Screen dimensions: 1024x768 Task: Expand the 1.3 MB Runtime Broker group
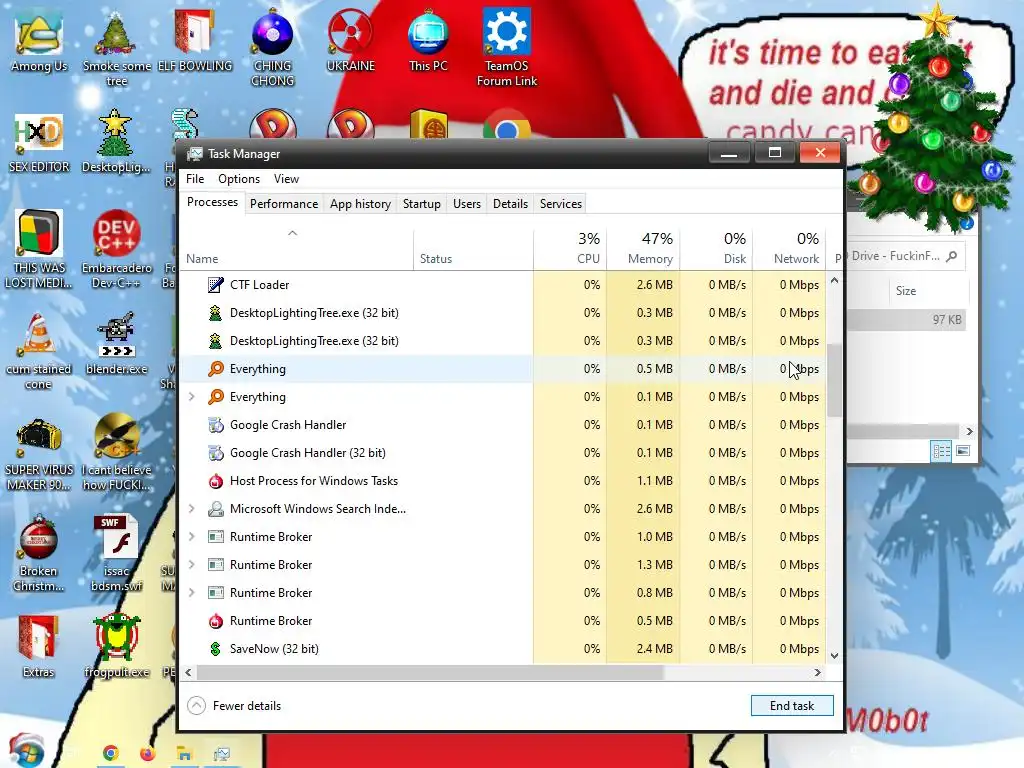pos(191,565)
